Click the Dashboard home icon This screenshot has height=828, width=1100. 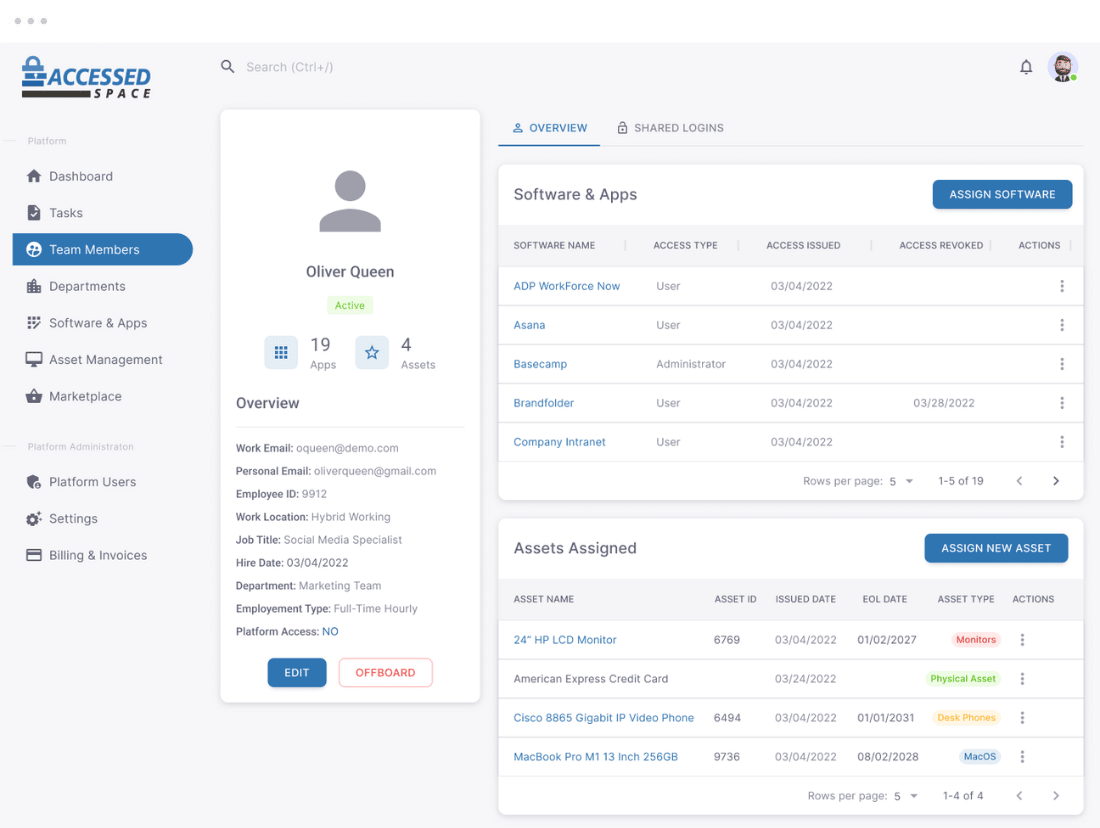pos(34,176)
